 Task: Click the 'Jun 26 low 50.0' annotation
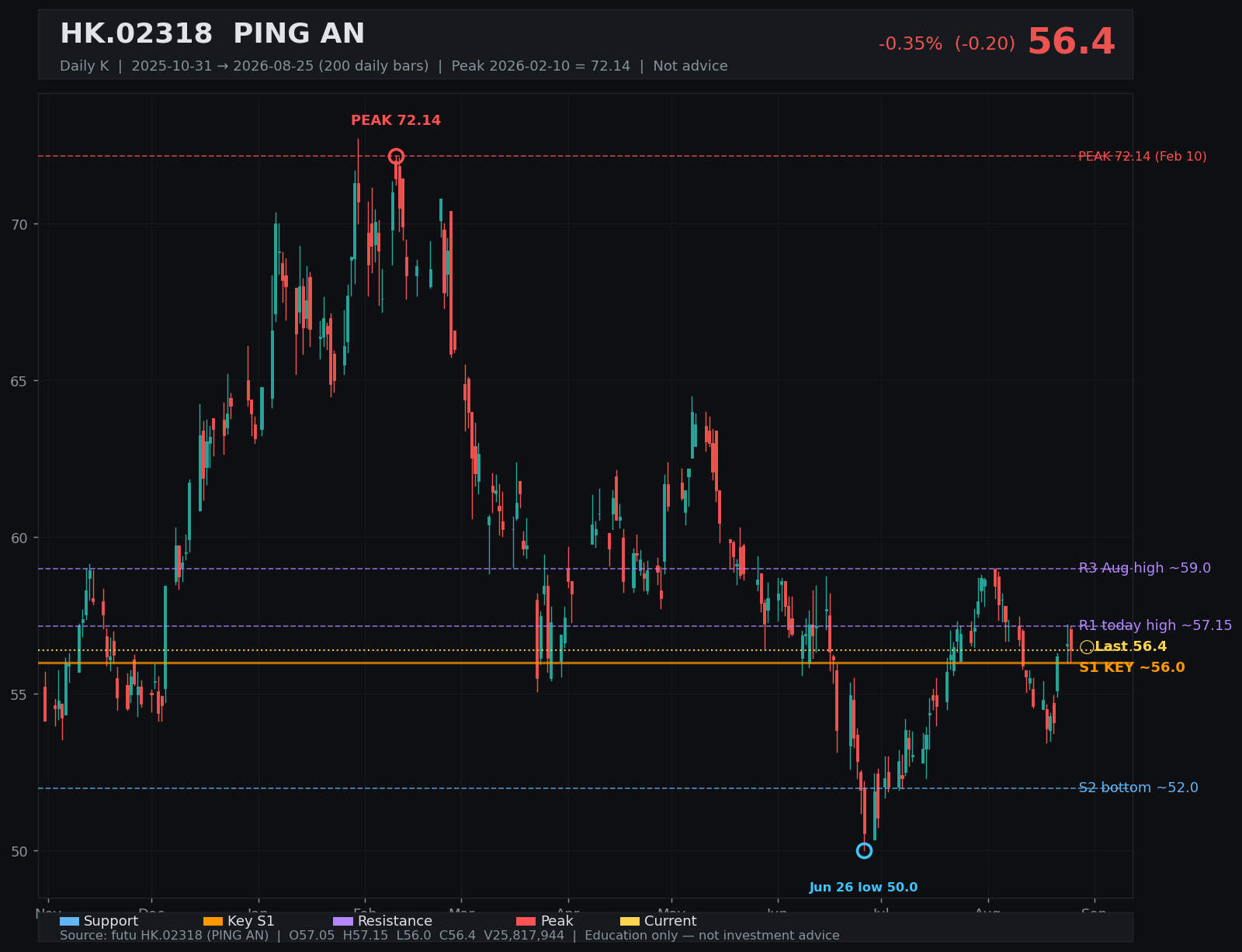click(863, 888)
